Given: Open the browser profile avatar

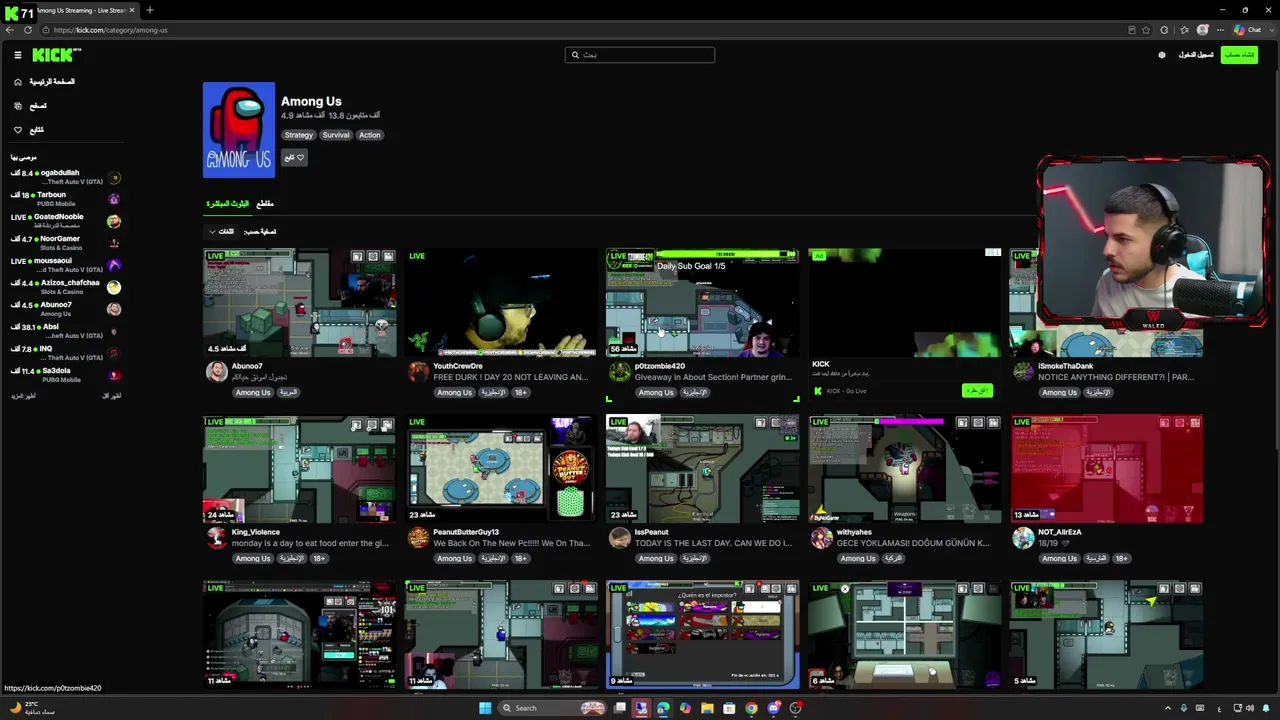Looking at the screenshot, I should pos(1203,30).
